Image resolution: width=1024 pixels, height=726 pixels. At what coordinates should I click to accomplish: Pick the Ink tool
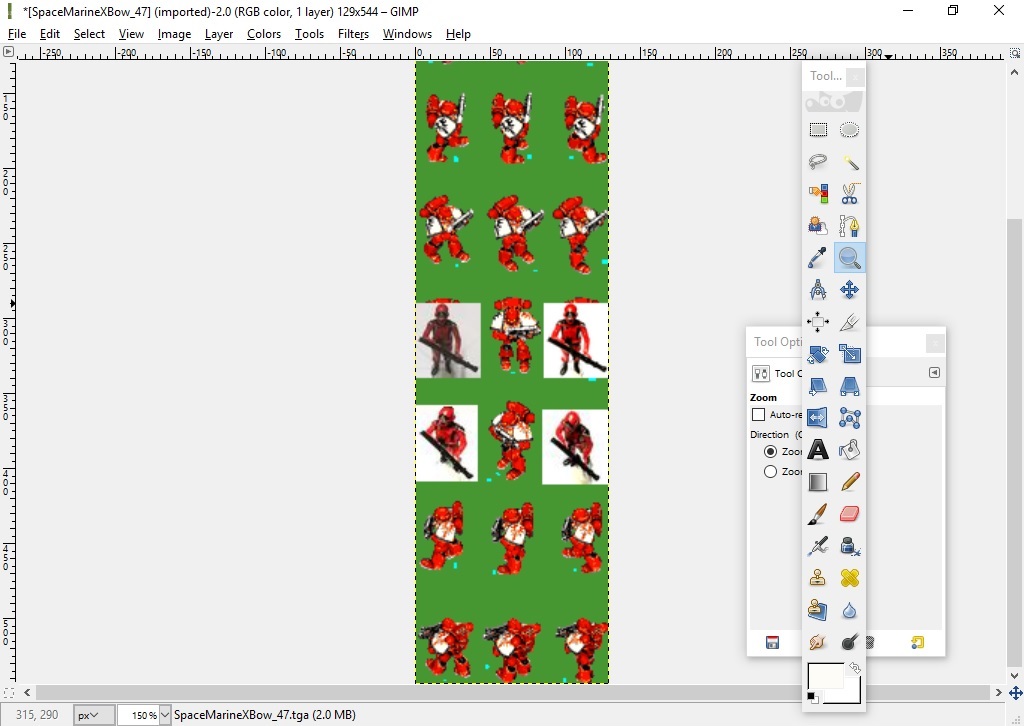click(849, 546)
